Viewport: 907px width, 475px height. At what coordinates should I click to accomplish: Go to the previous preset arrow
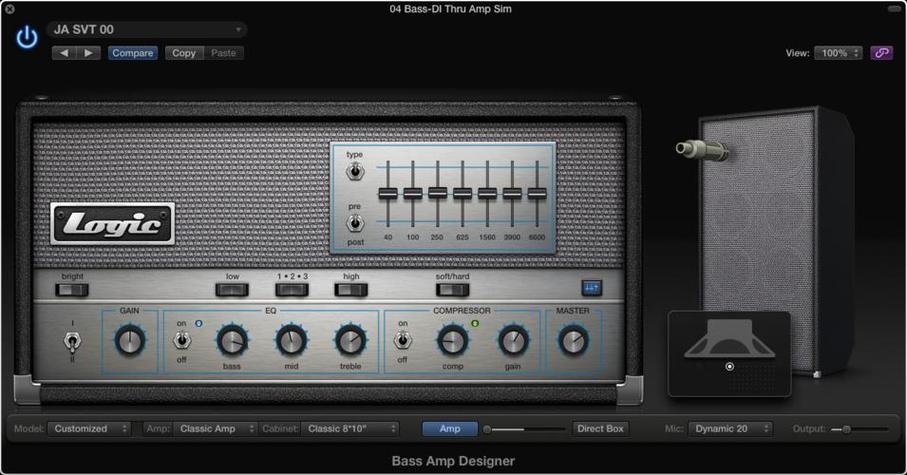pyautogui.click(x=64, y=53)
